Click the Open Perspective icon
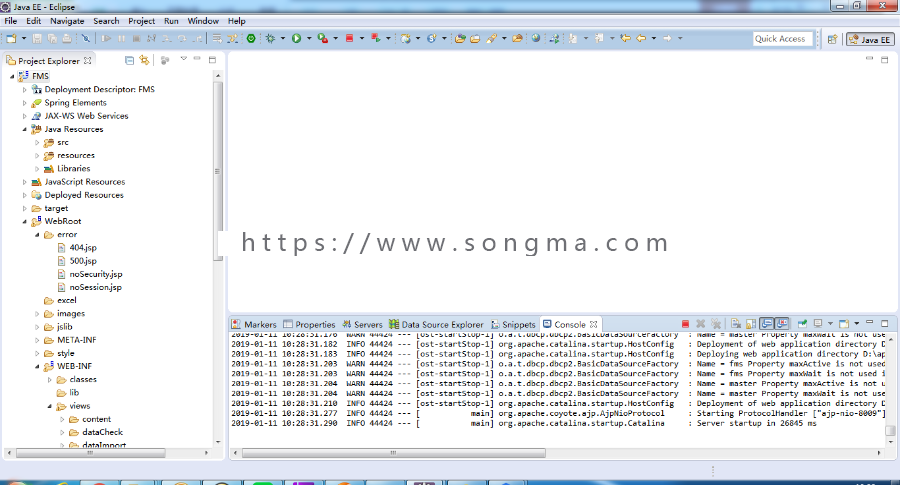The width and height of the screenshot is (900, 485). 832,39
